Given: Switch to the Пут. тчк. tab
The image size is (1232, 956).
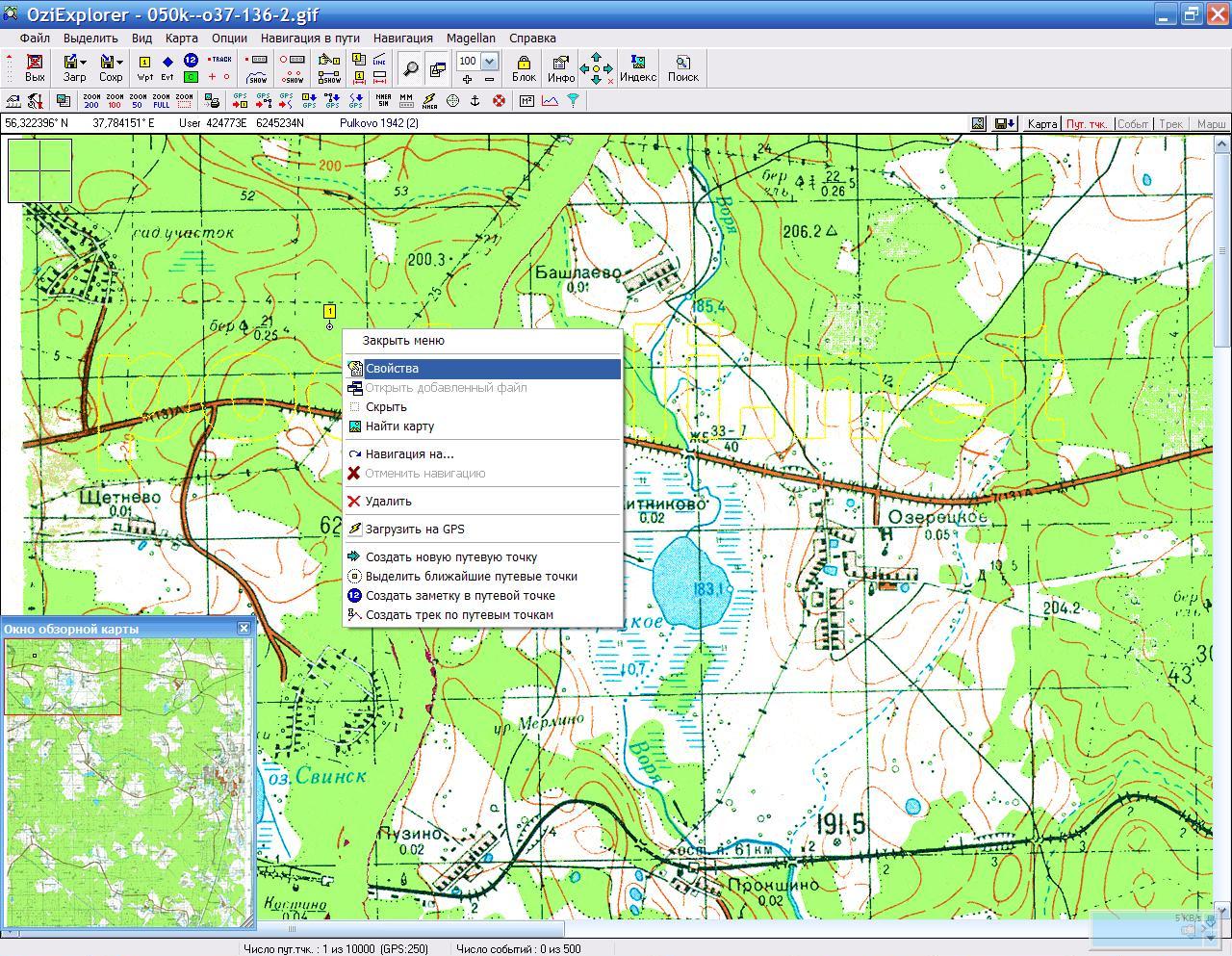Looking at the screenshot, I should (x=1086, y=124).
